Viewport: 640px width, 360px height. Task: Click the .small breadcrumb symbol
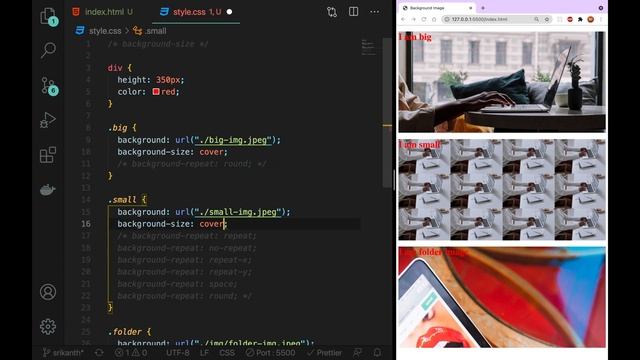tap(150, 31)
